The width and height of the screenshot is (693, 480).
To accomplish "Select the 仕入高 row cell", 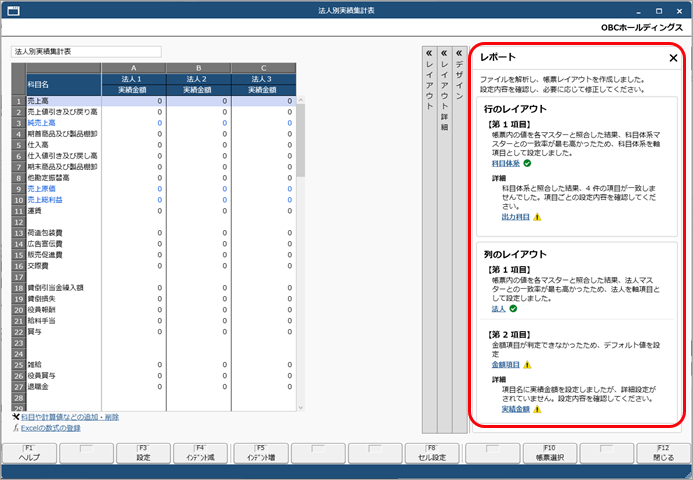I will pos(64,145).
